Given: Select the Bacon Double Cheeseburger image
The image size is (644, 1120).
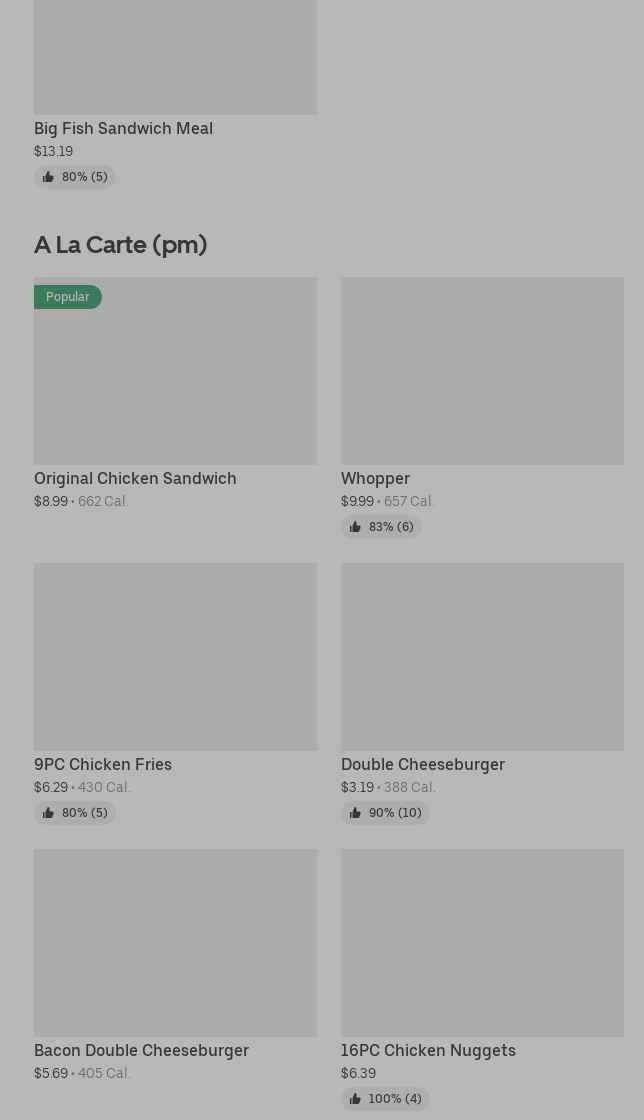Looking at the screenshot, I should point(175,943).
